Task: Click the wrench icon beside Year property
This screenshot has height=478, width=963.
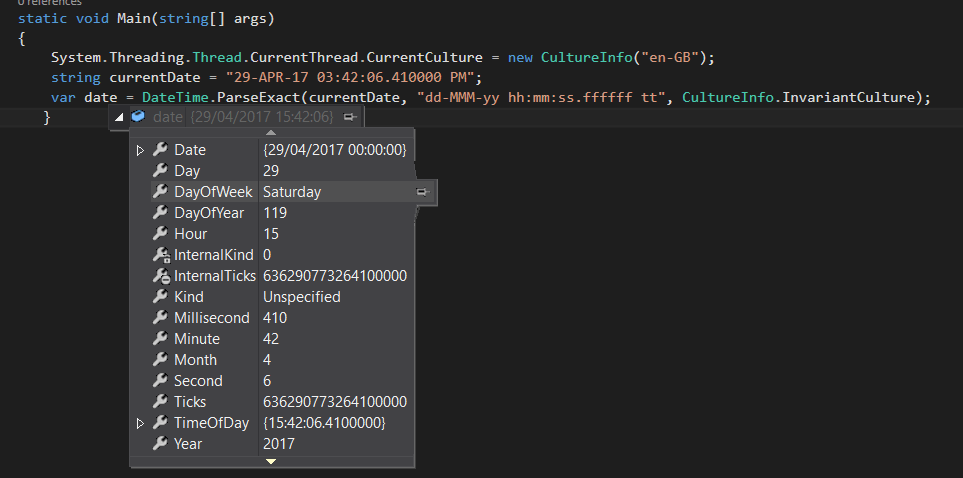Action: point(160,444)
